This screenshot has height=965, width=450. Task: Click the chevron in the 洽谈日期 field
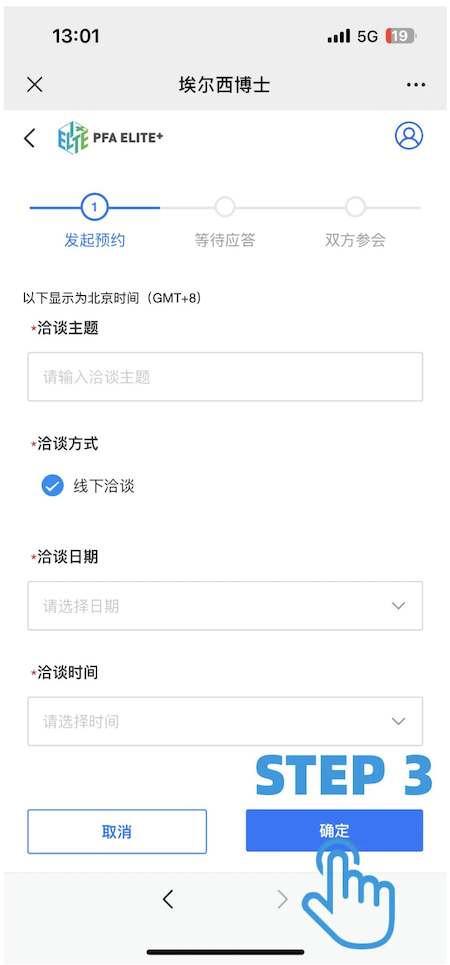(399, 606)
